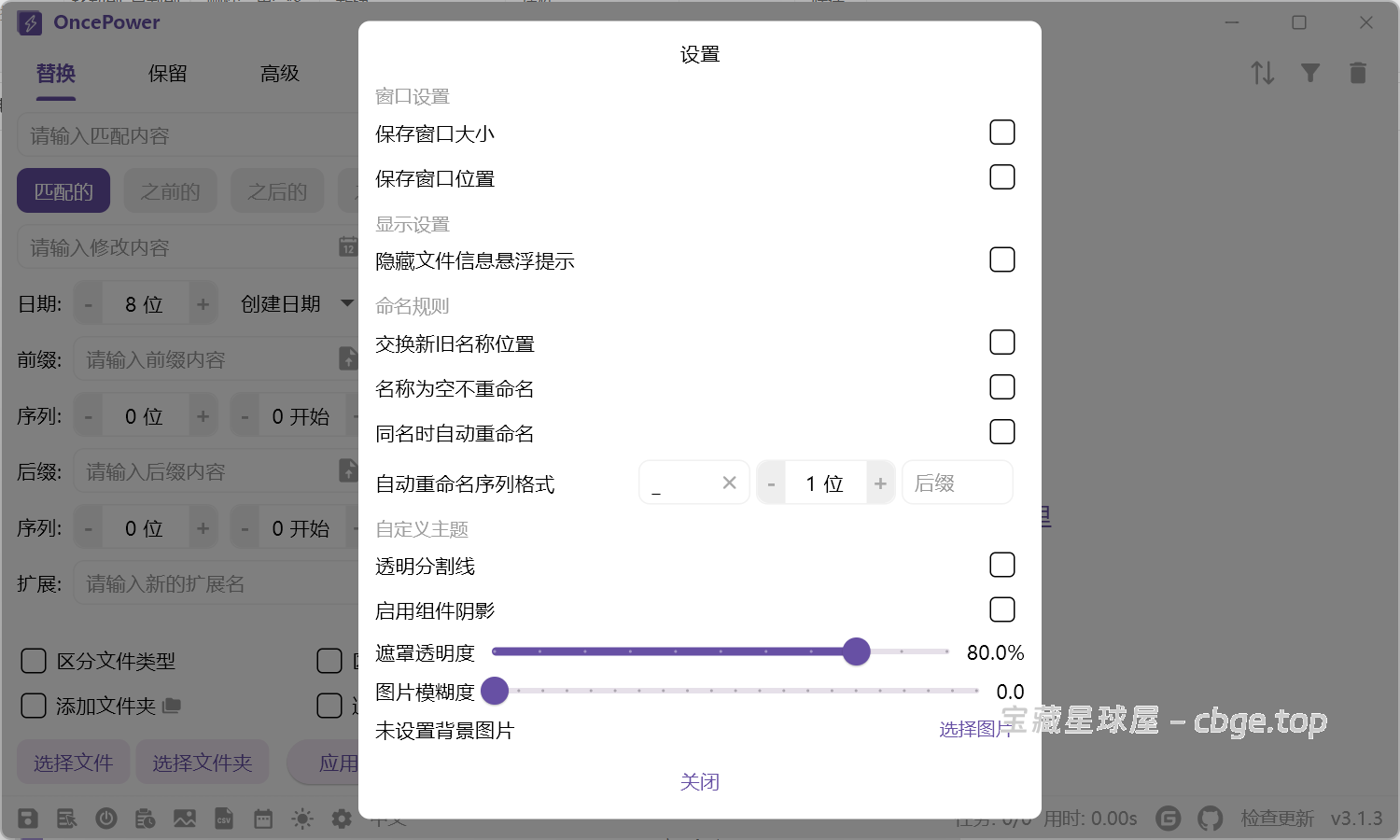Click the picture icon in the bottom toolbar
Image resolution: width=1400 pixels, height=840 pixels.
185,819
